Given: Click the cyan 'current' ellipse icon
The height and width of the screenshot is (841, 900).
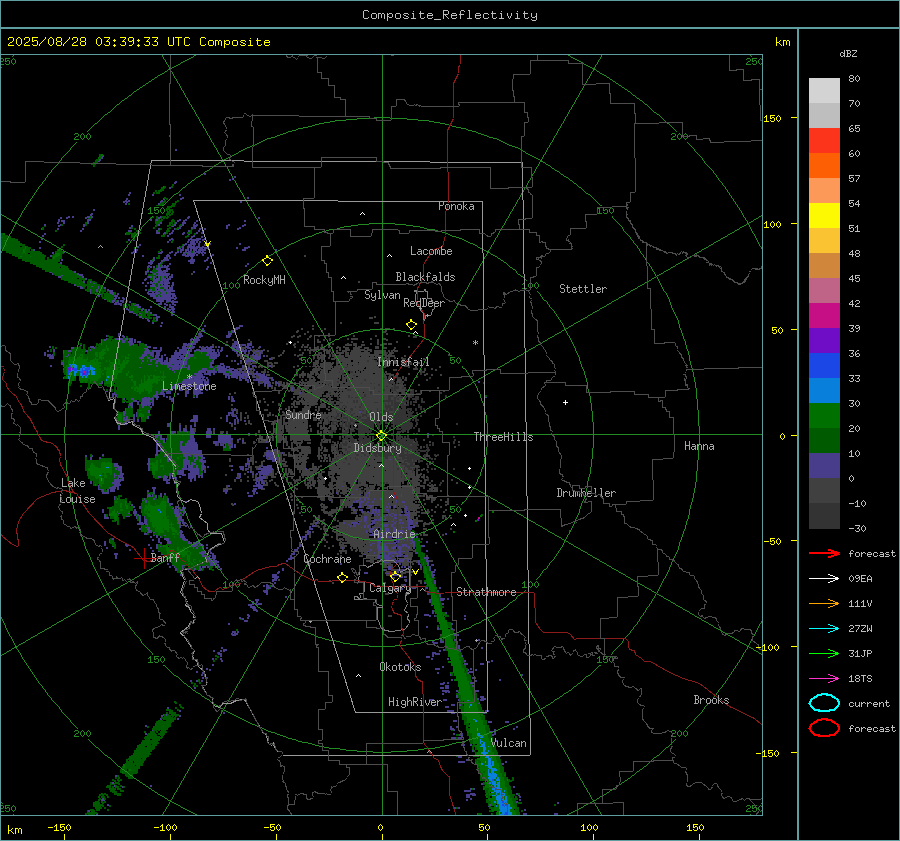Looking at the screenshot, I should pyautogui.click(x=824, y=703).
